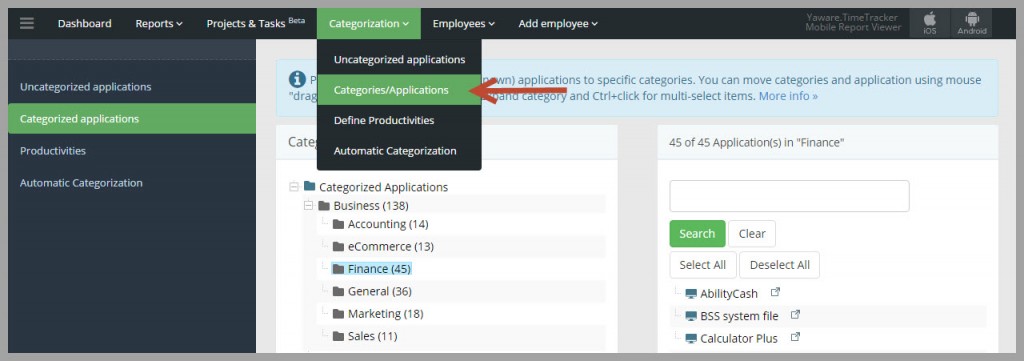
Task: Select the Accounting (14) category
Action: (388, 224)
